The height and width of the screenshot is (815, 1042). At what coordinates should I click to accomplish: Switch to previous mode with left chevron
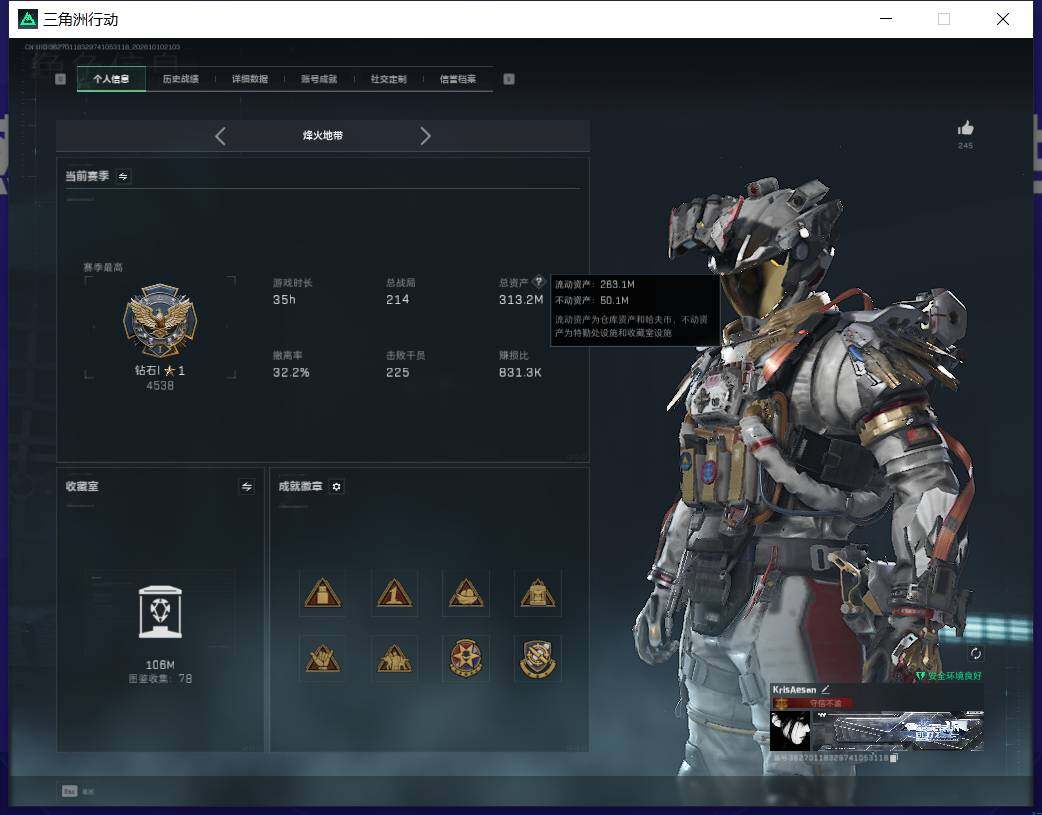point(221,136)
